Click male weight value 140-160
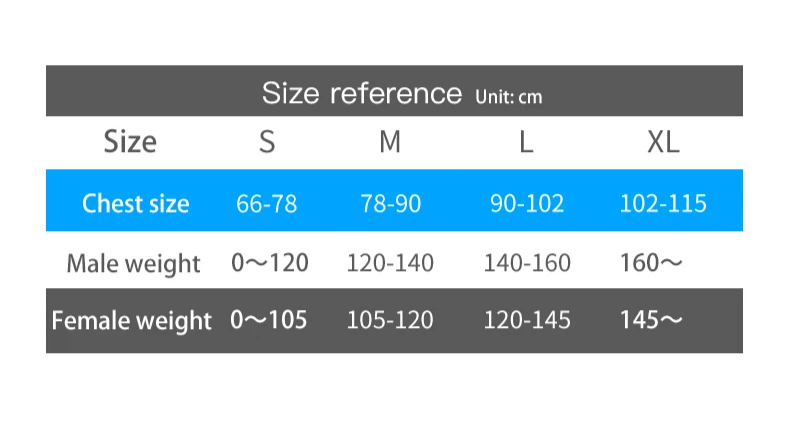790x444 pixels. [x=527, y=263]
